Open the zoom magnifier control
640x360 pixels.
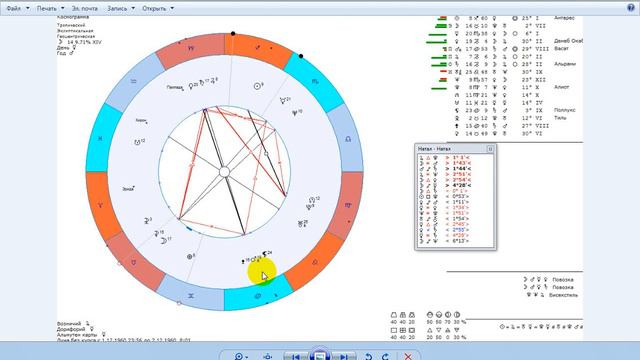(241, 357)
